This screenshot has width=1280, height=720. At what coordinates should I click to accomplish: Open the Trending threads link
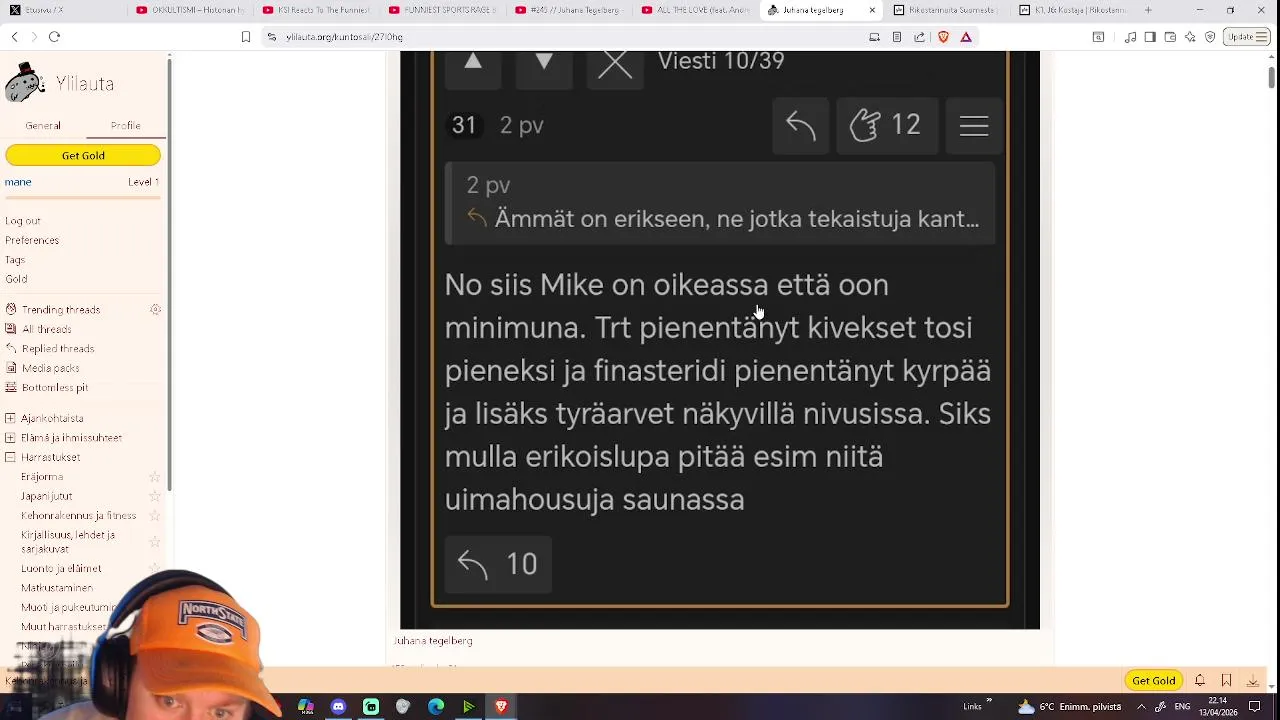(61, 310)
